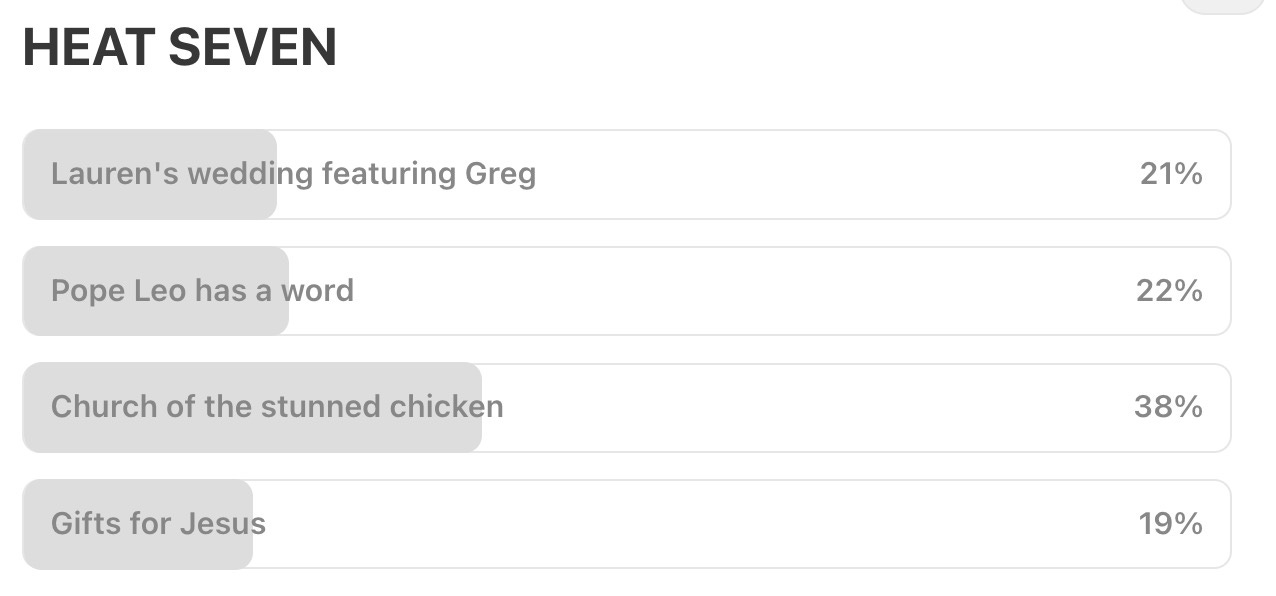
Task: Click the word "Greg" in the first option
Action: tap(501, 175)
